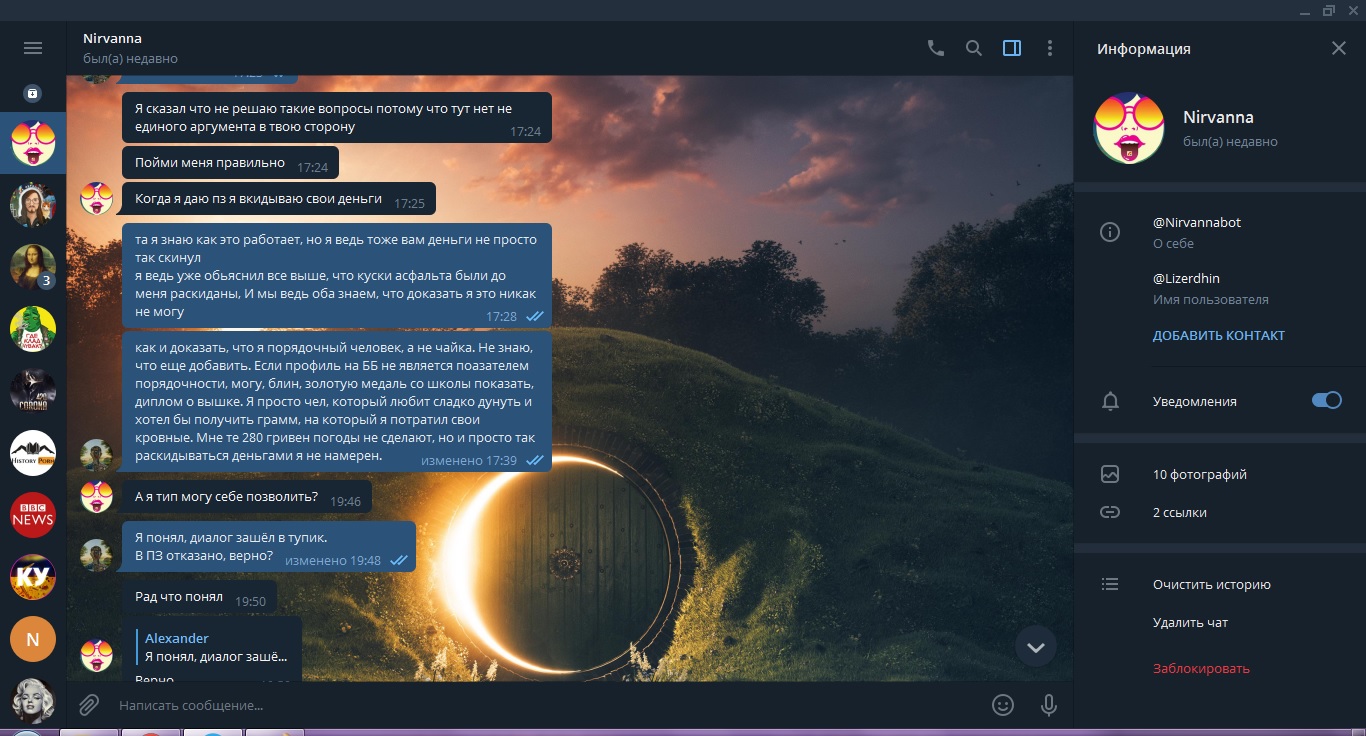Click the info circle icon in the panel
Screen dimensions: 1366x736
(1110, 232)
